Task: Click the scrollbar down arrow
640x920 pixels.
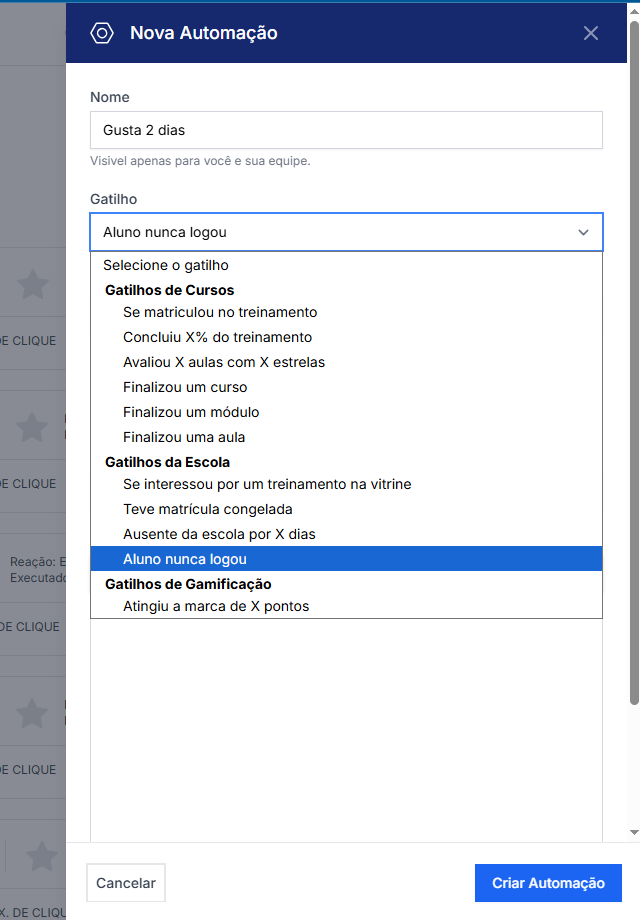Action: (634, 832)
